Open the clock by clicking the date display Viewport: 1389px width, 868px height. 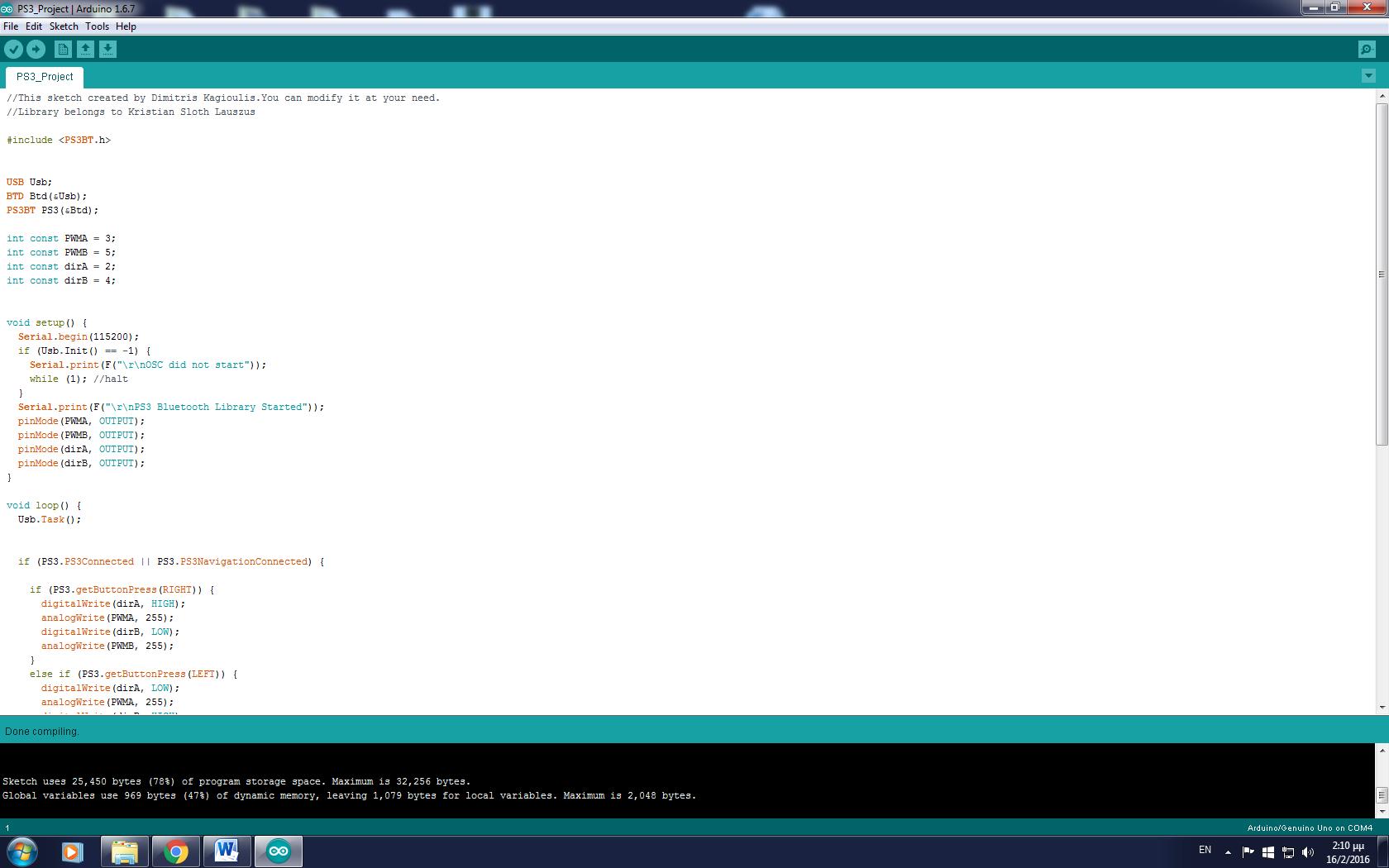click(1346, 851)
